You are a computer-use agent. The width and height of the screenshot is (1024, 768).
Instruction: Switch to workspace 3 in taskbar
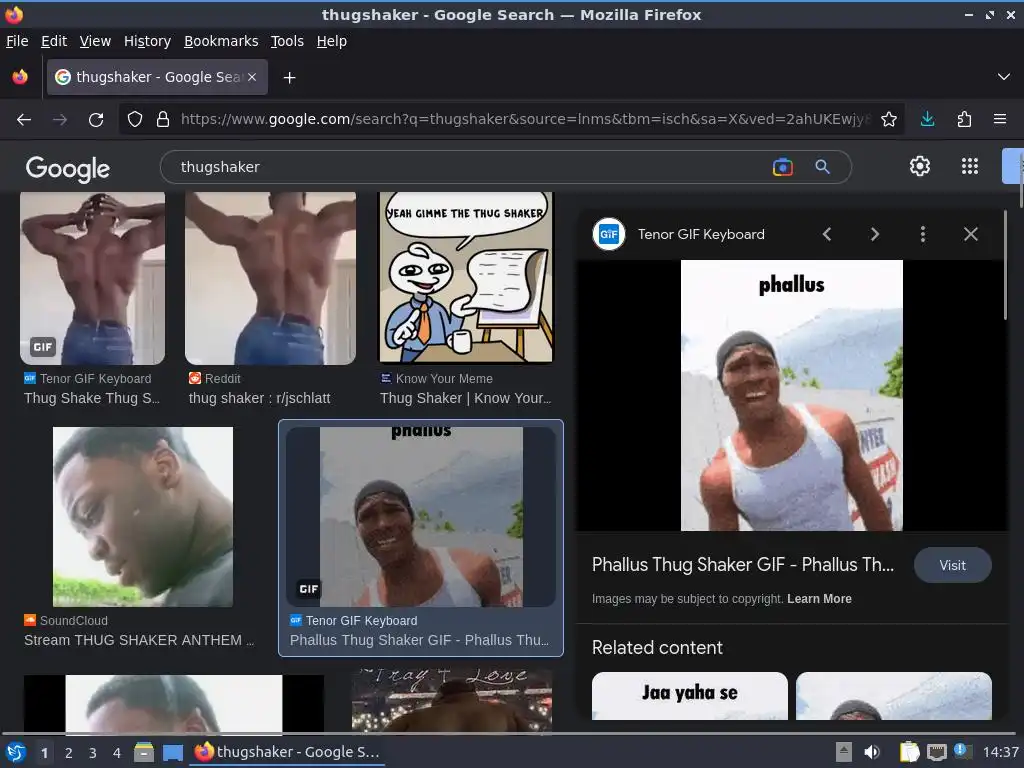coord(93,753)
